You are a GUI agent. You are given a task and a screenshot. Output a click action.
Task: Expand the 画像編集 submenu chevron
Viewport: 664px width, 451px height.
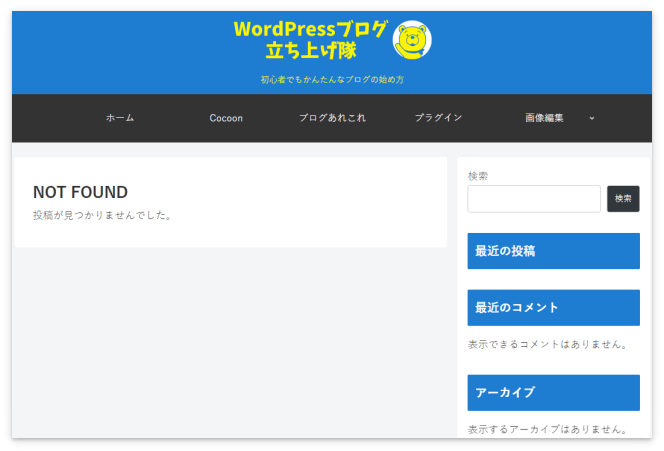click(592, 118)
